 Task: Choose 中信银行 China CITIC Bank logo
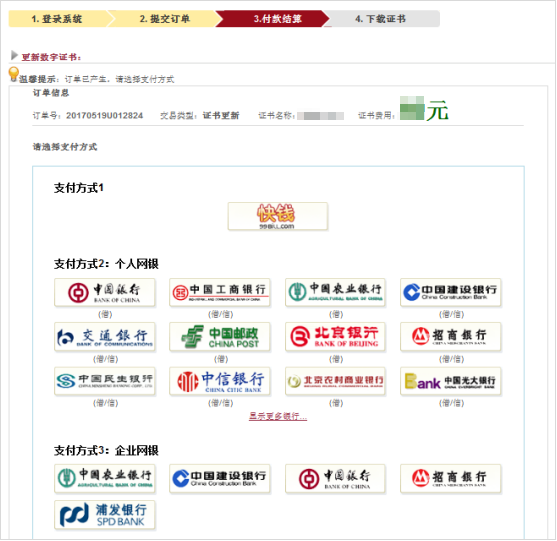220,382
